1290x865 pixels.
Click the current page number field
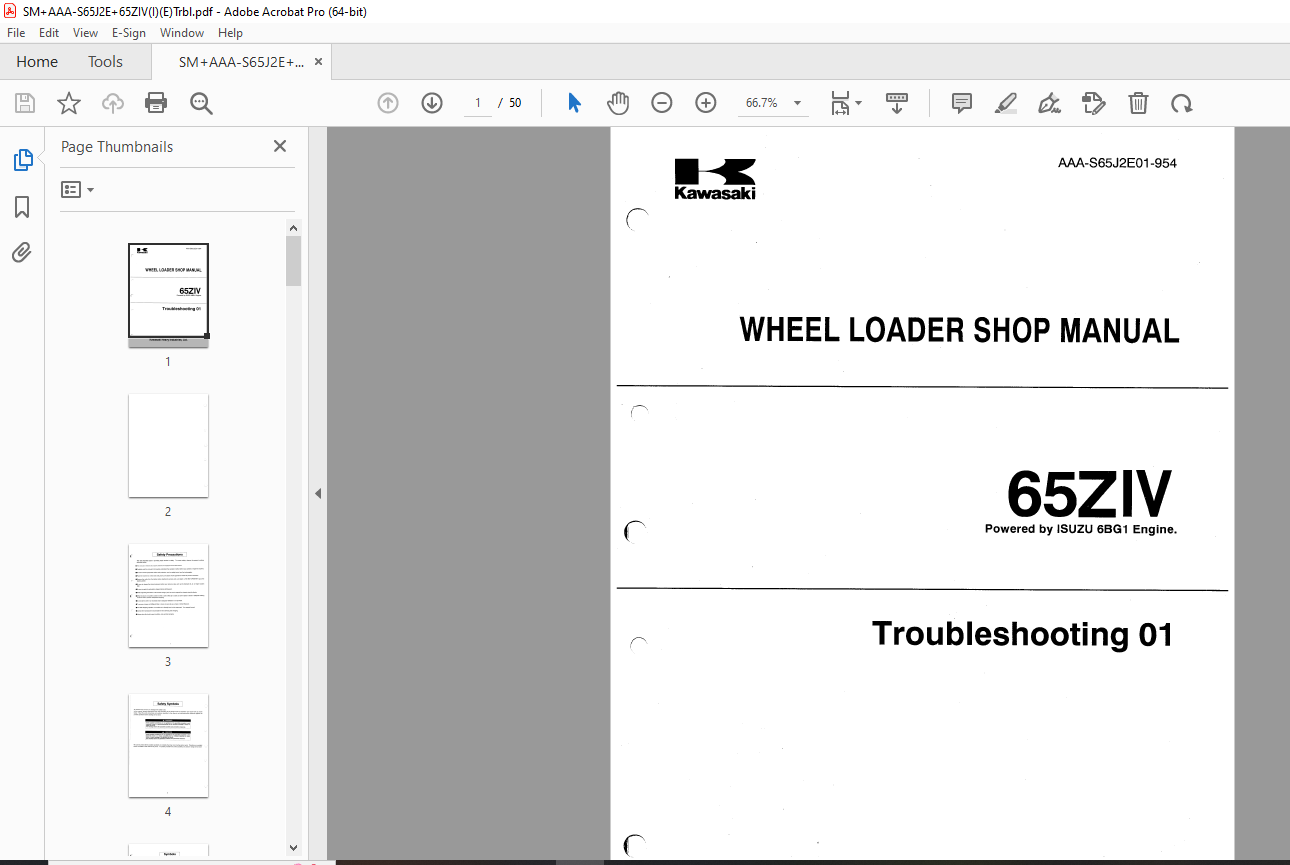[x=478, y=103]
